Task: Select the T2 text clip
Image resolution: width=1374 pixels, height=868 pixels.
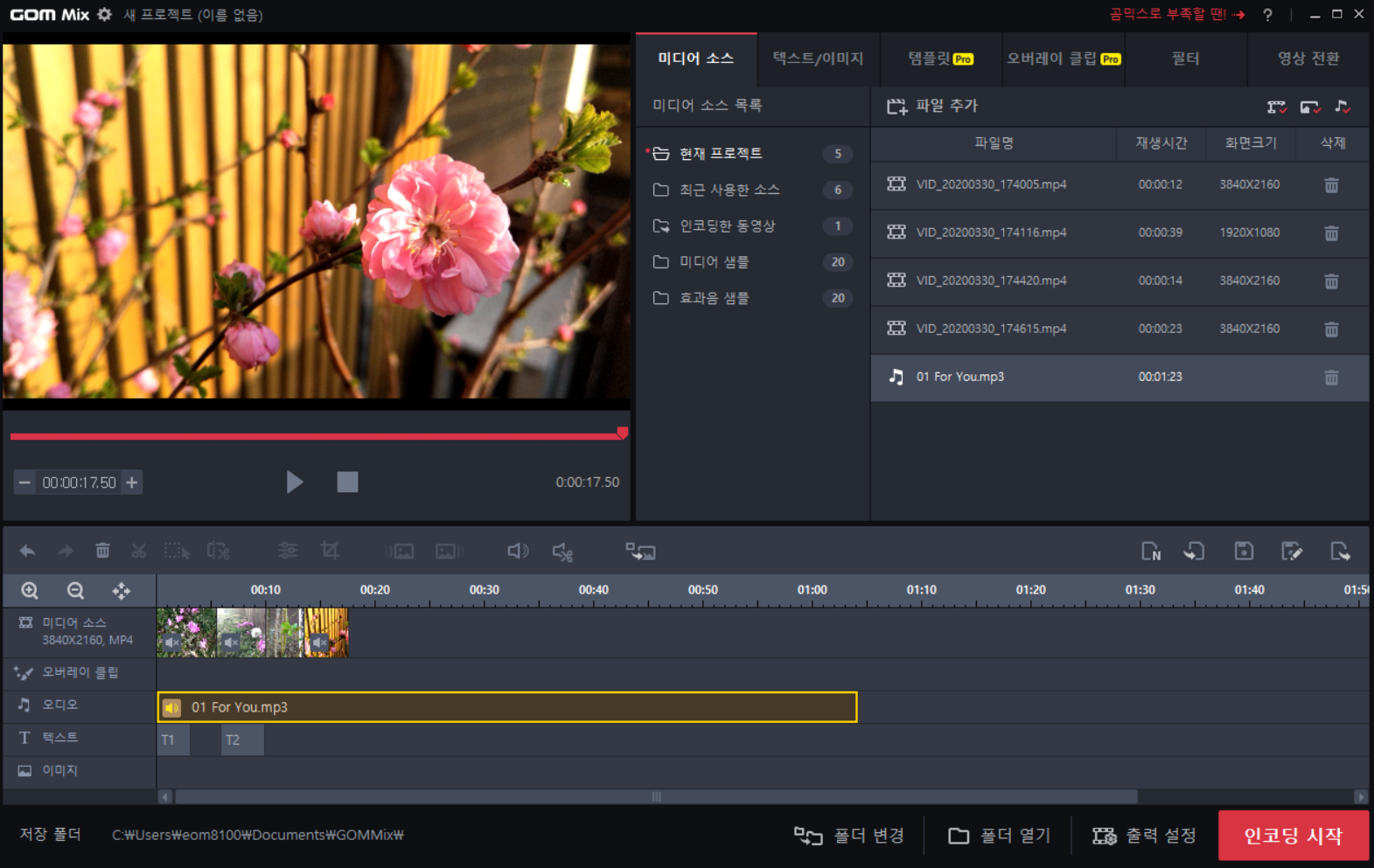Action: [242, 740]
